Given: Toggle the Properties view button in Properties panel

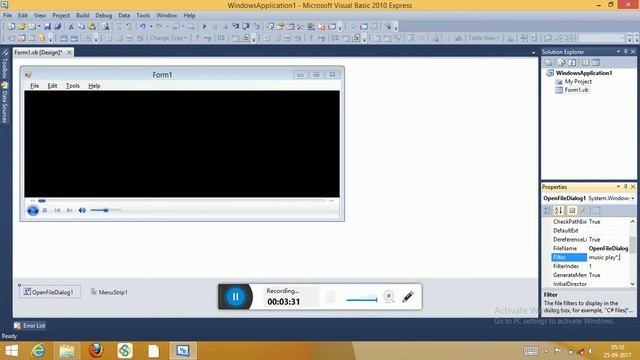Looking at the screenshot, I should 572,210.
